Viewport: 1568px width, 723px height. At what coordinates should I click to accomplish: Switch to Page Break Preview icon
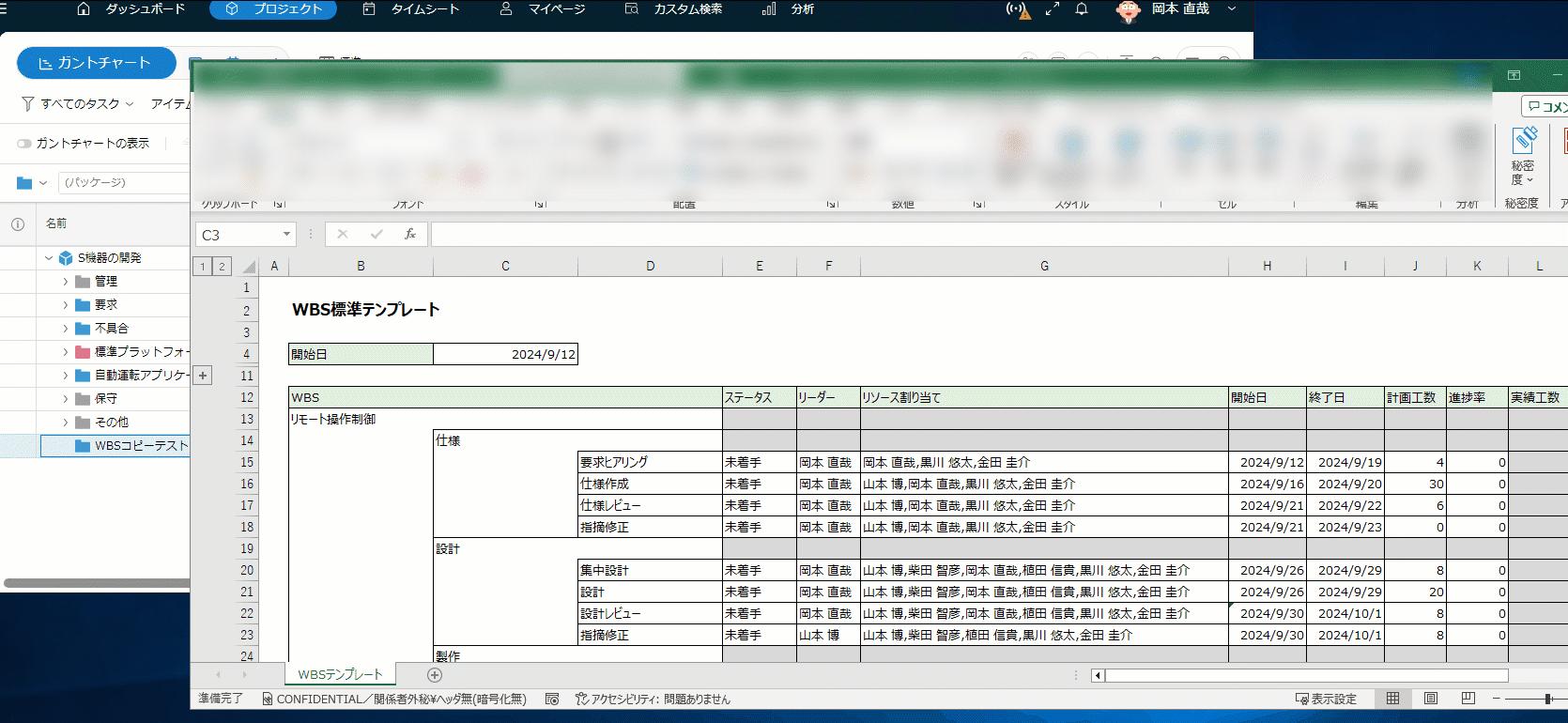point(1468,699)
